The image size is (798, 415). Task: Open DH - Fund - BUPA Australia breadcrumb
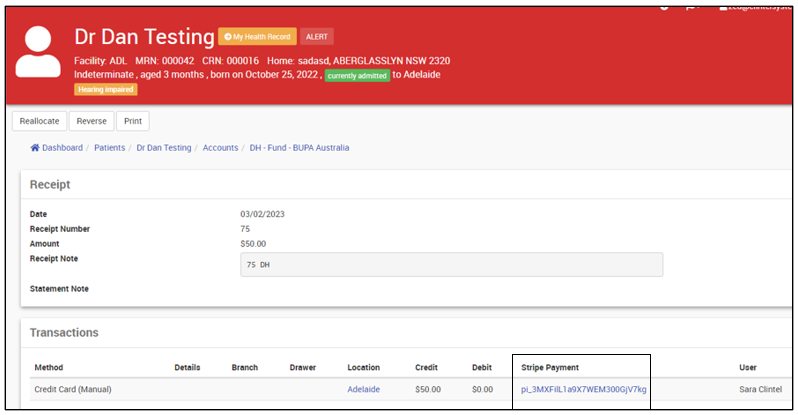click(x=299, y=148)
